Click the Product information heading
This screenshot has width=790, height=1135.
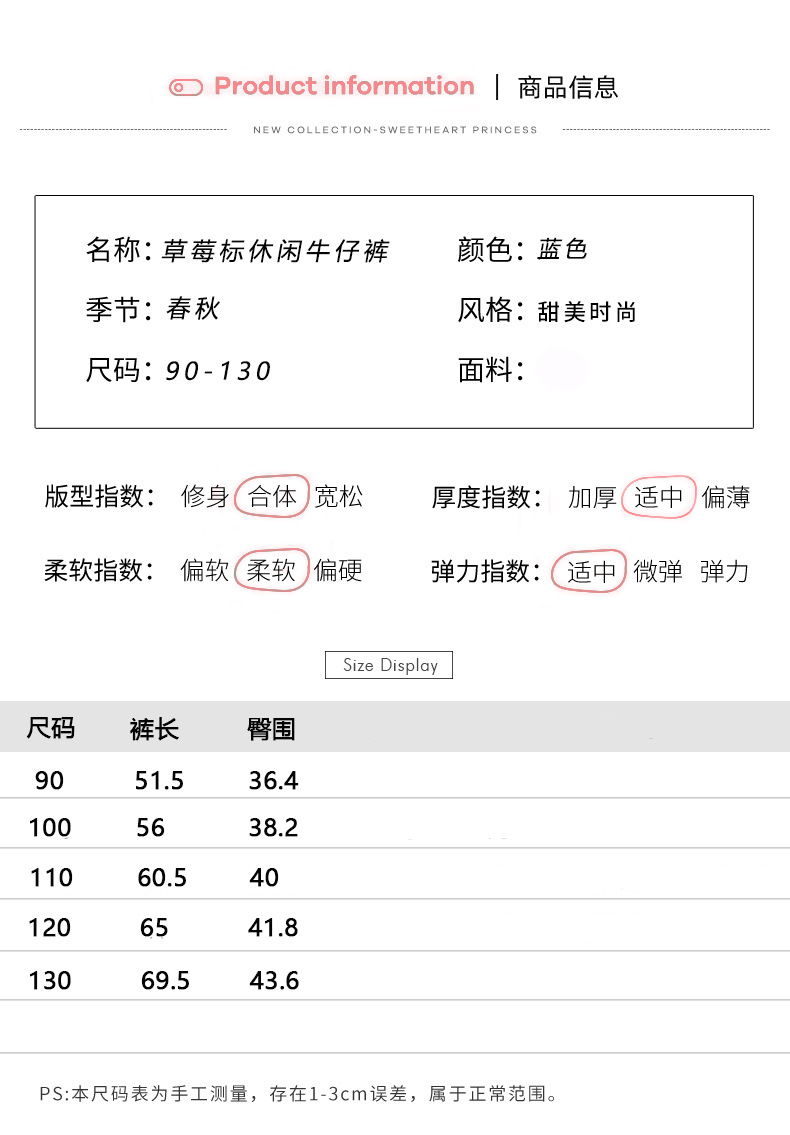pyautogui.click(x=344, y=87)
